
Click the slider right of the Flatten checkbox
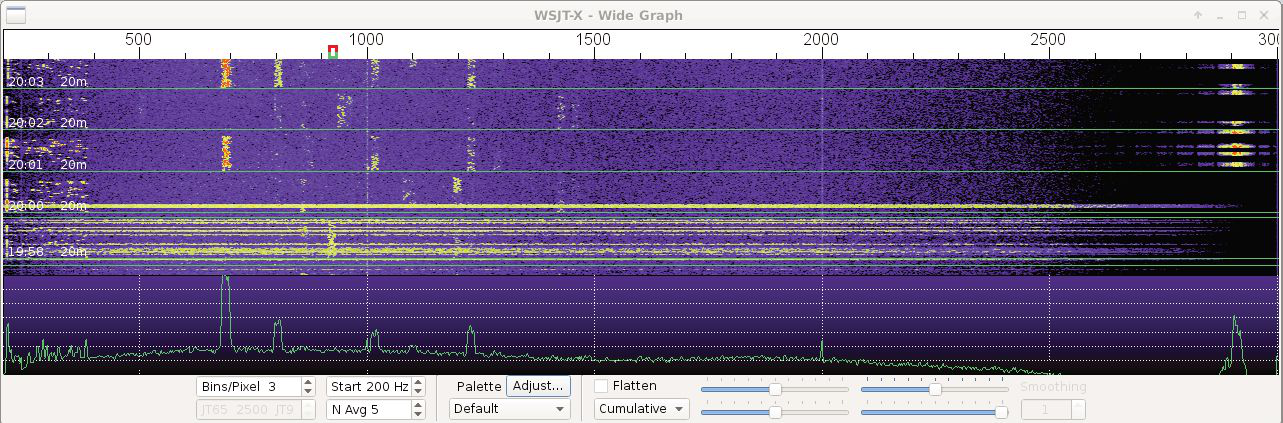pyautogui.click(x=774, y=389)
